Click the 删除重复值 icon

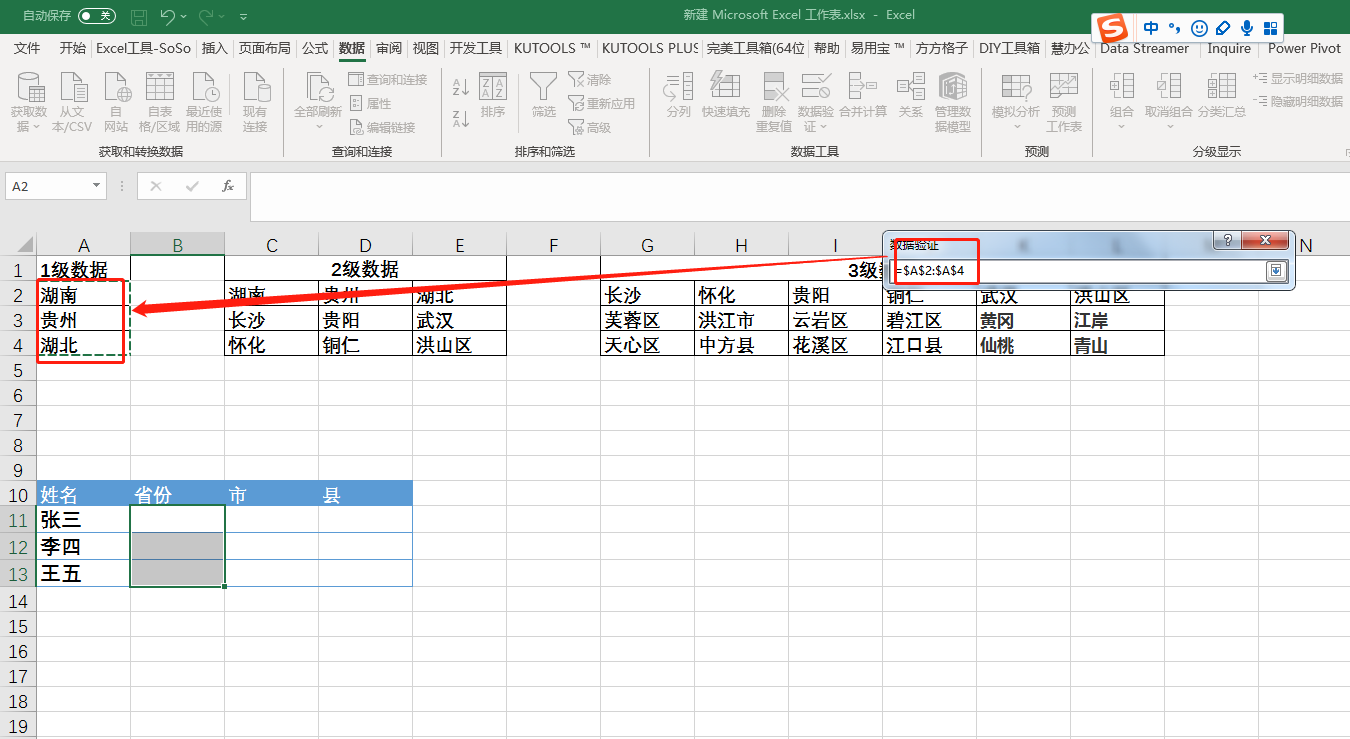tap(774, 103)
